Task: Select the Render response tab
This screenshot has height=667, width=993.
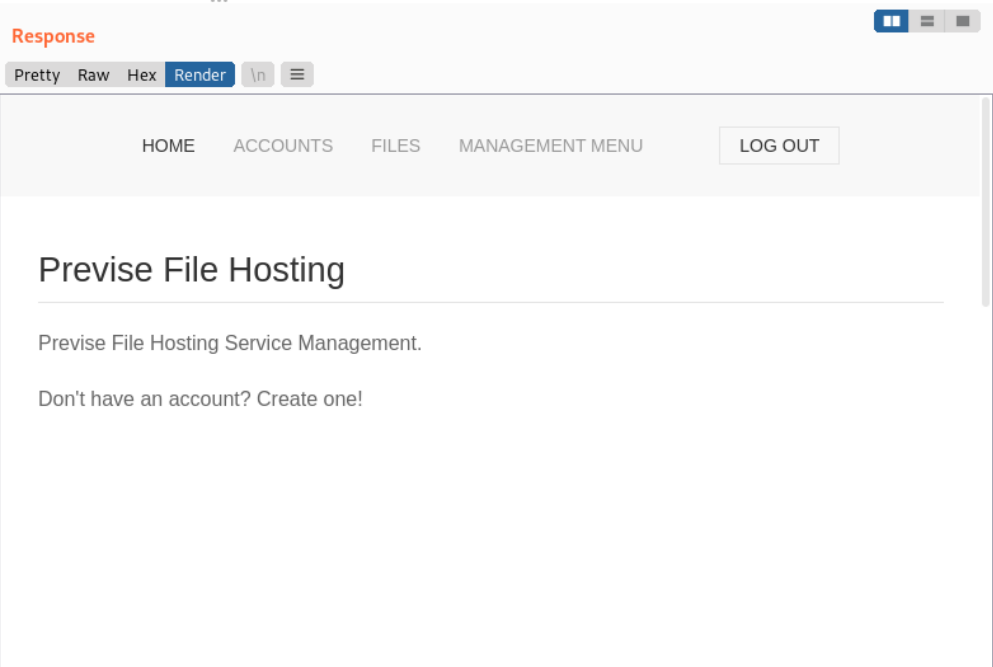Action: point(200,75)
